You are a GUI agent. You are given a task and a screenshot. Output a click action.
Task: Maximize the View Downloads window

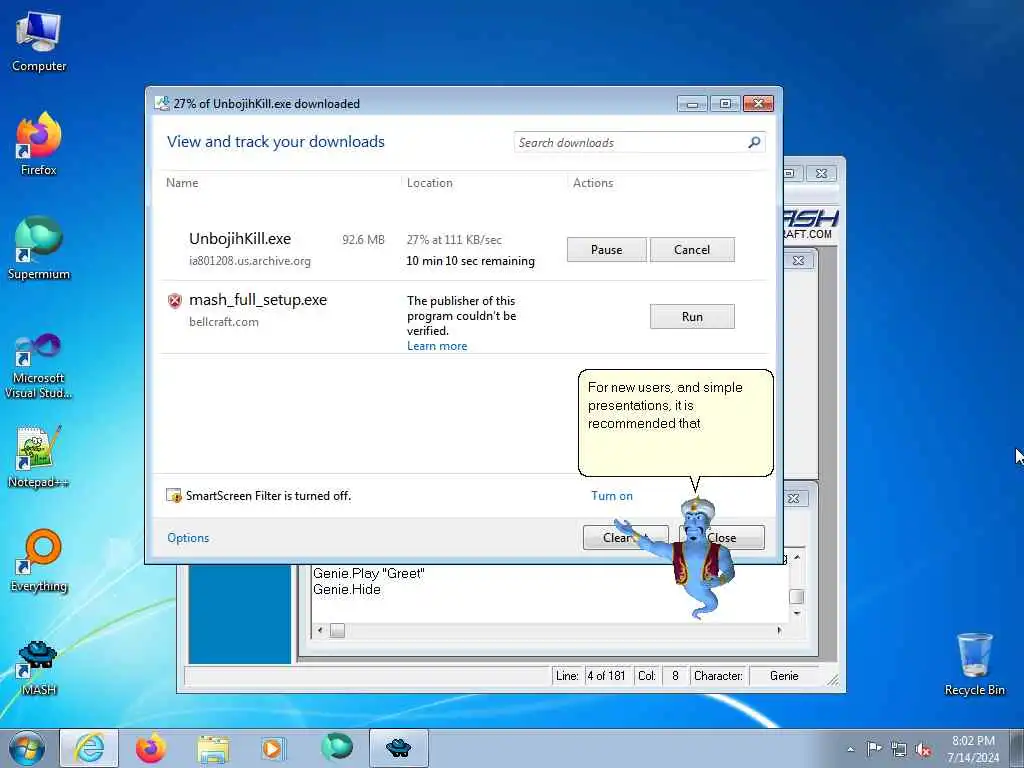coord(725,103)
